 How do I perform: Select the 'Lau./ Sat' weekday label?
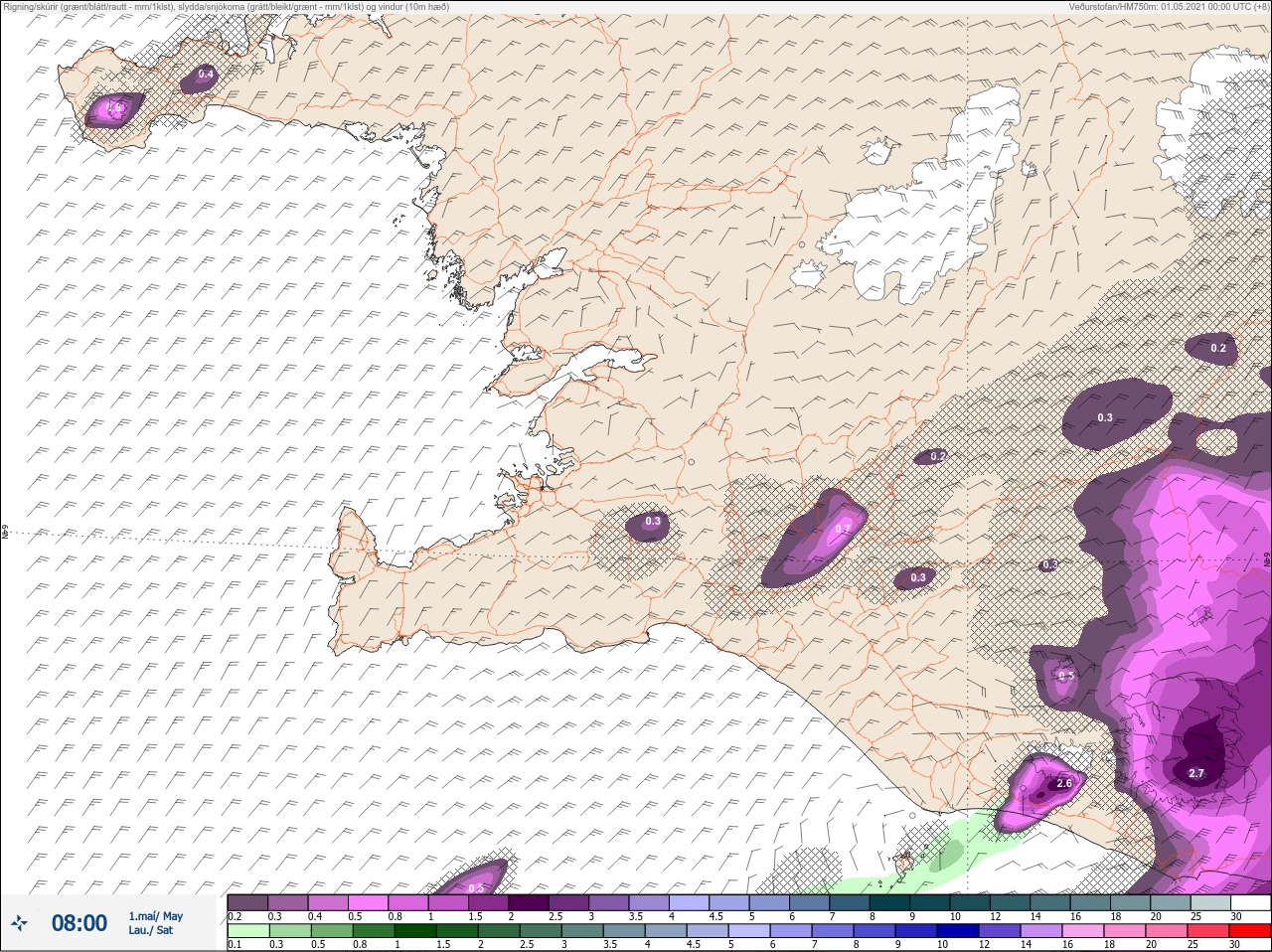coord(151,930)
